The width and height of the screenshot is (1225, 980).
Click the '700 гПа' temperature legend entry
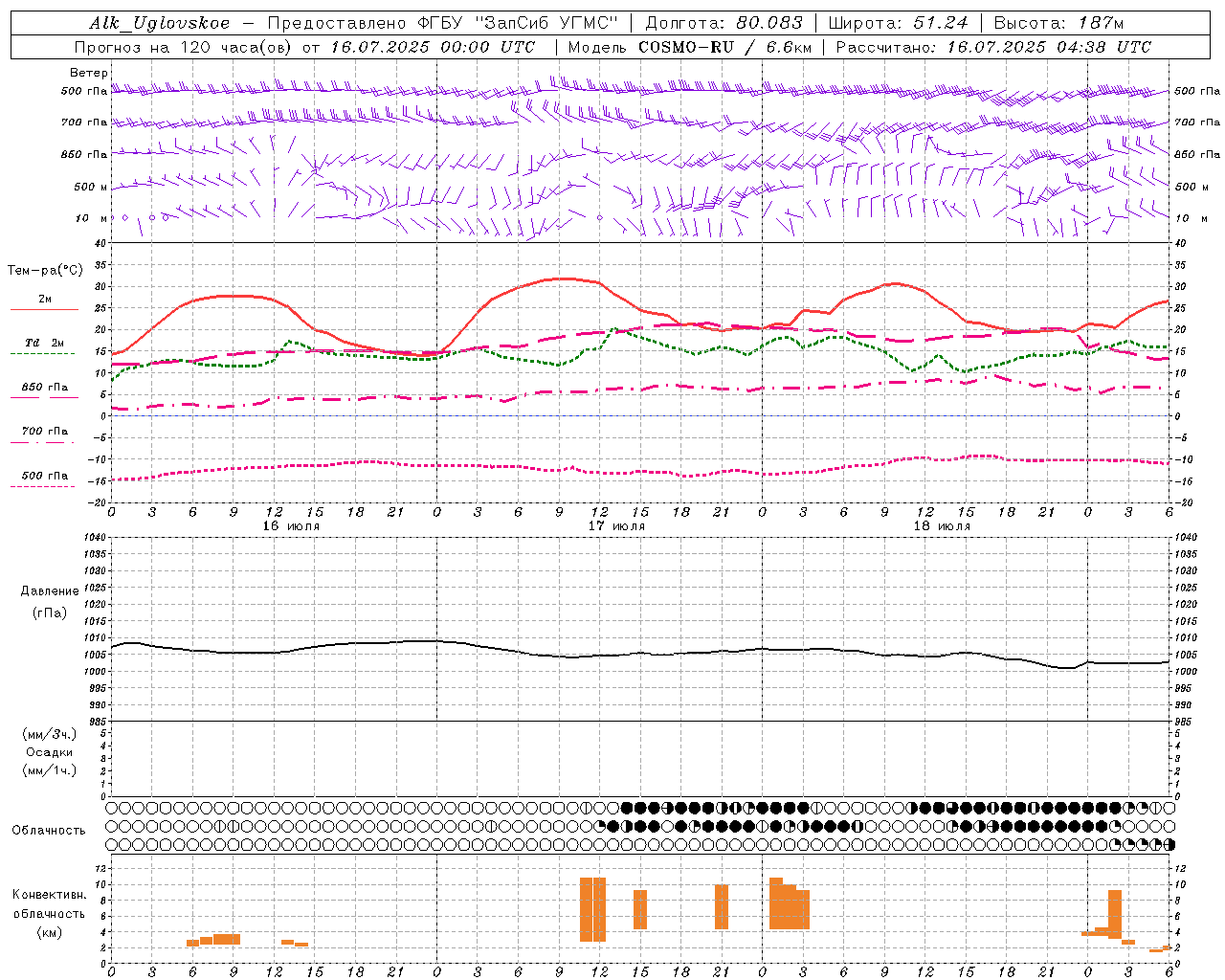[44, 432]
